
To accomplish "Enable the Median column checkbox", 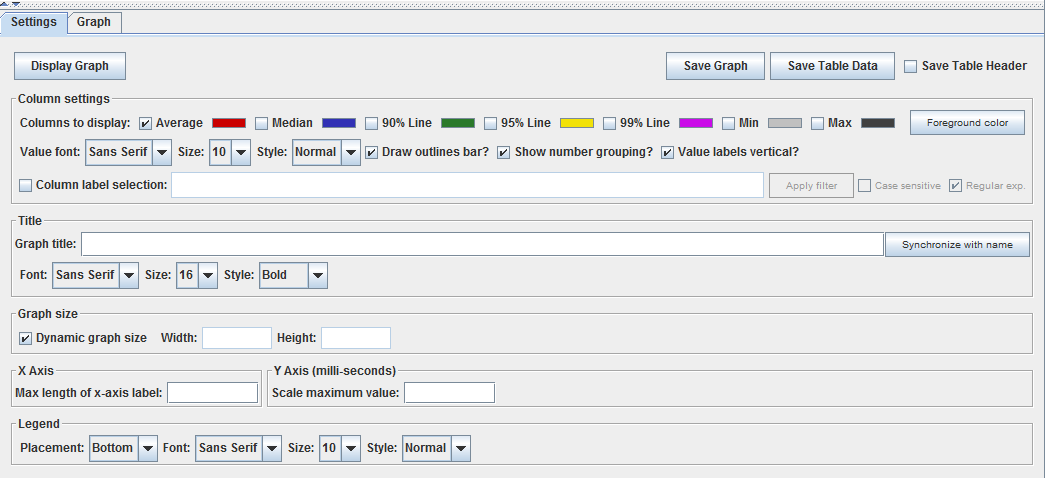I will point(262,124).
